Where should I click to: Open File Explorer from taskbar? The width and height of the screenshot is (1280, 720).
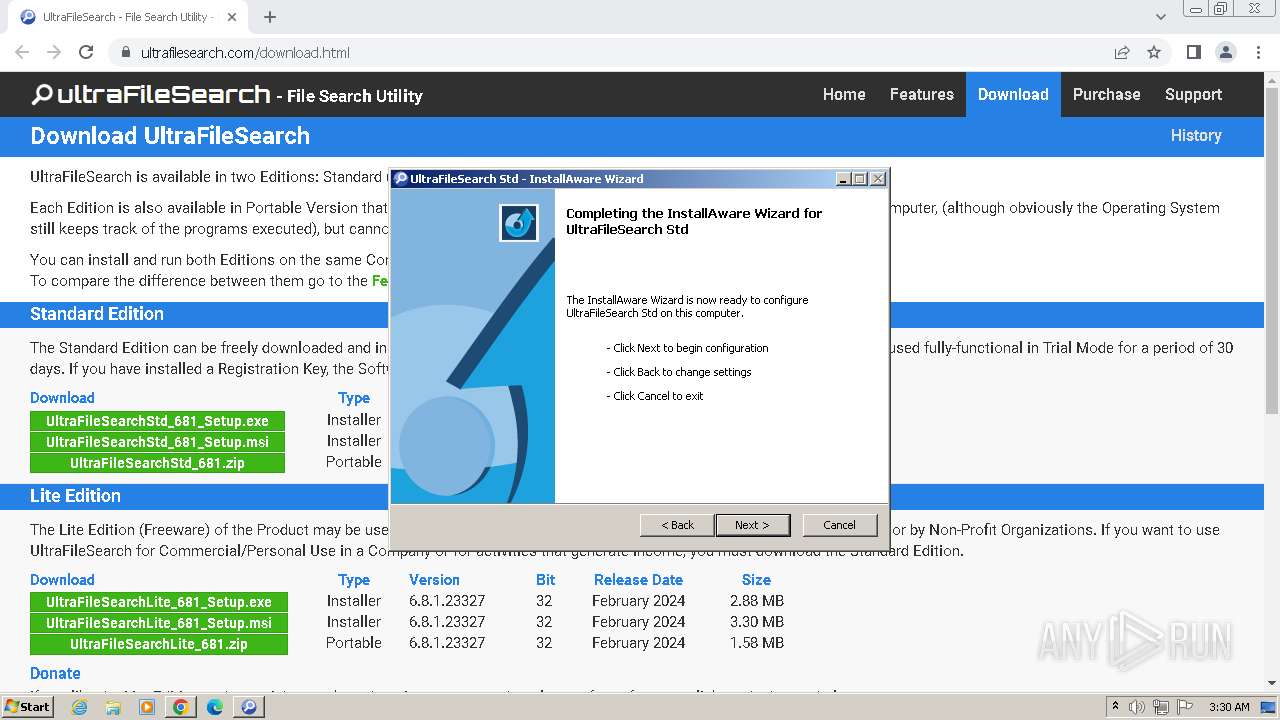[113, 707]
